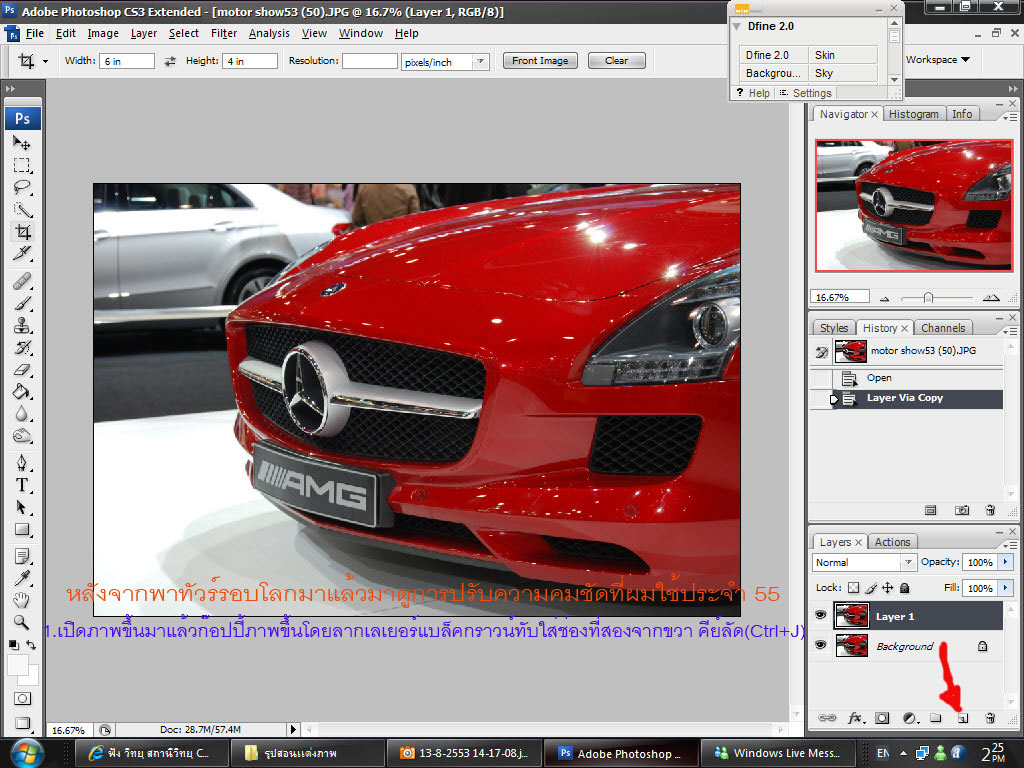This screenshot has height=768, width=1024.
Task: Adjust the Navigator zoom slider
Action: click(x=928, y=298)
